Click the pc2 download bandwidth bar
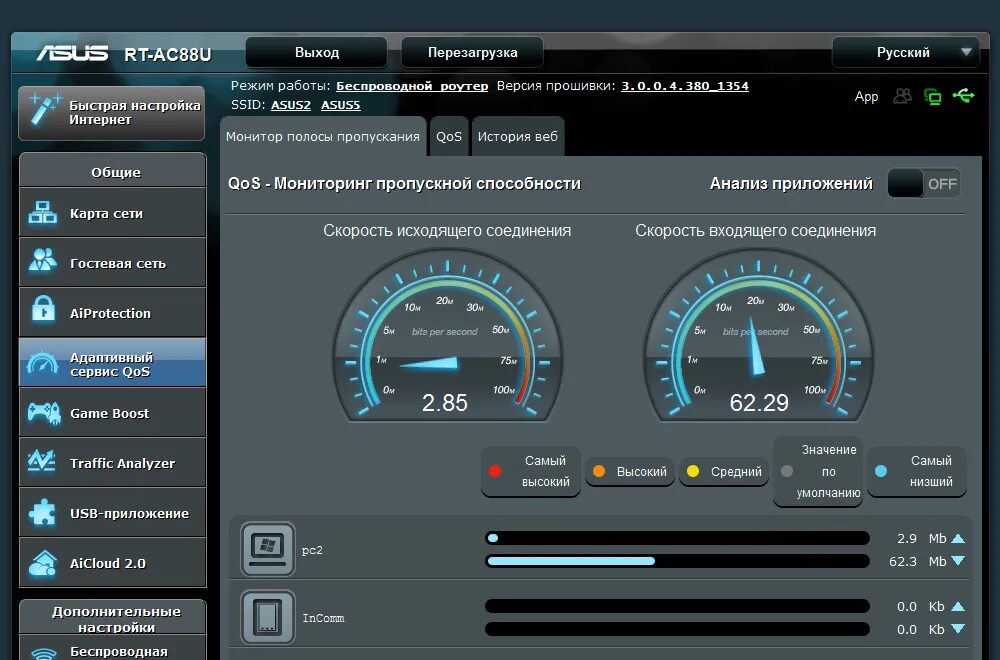1000x660 pixels. 677,561
